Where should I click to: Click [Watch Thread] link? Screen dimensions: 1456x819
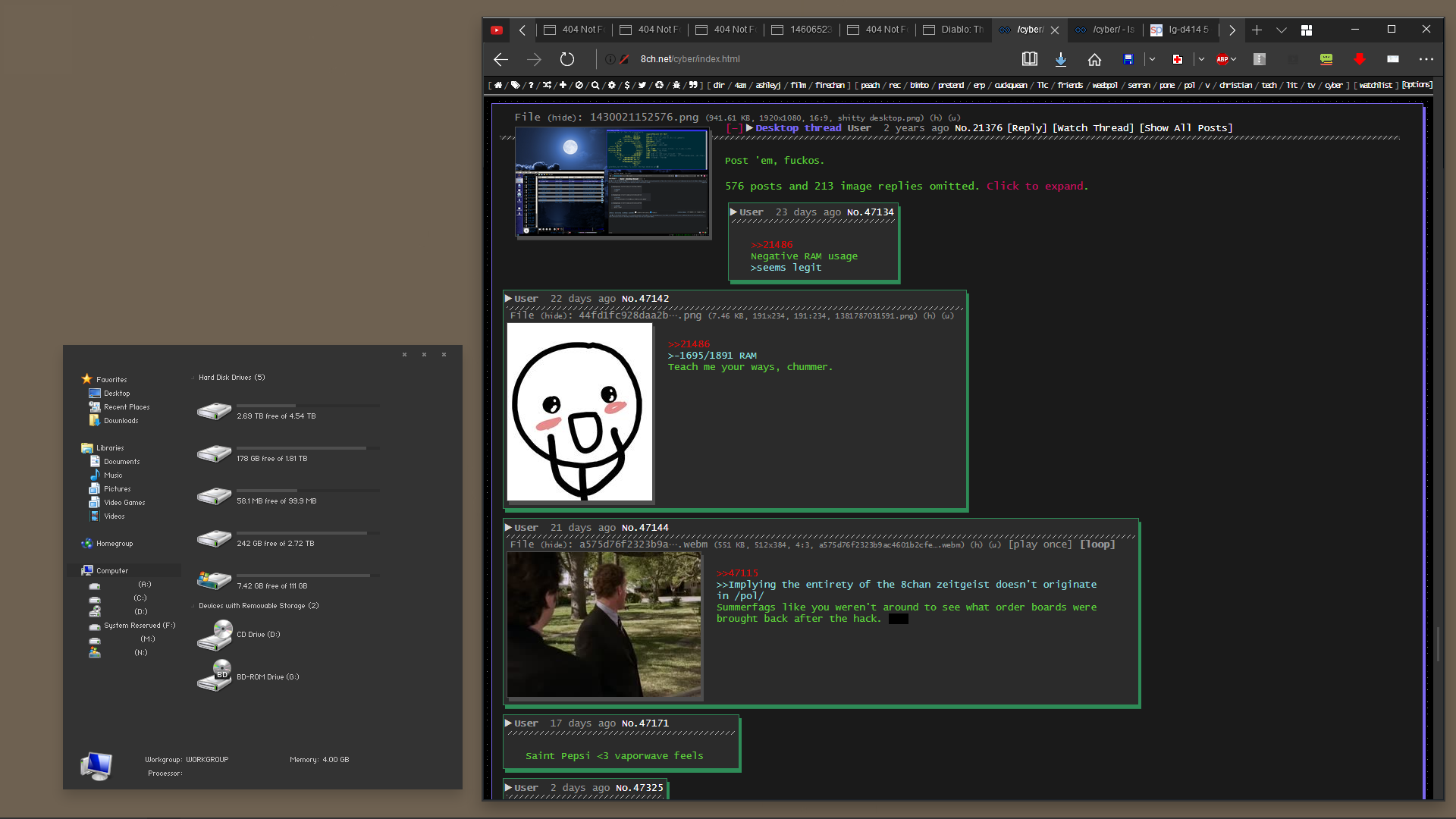tap(1093, 128)
